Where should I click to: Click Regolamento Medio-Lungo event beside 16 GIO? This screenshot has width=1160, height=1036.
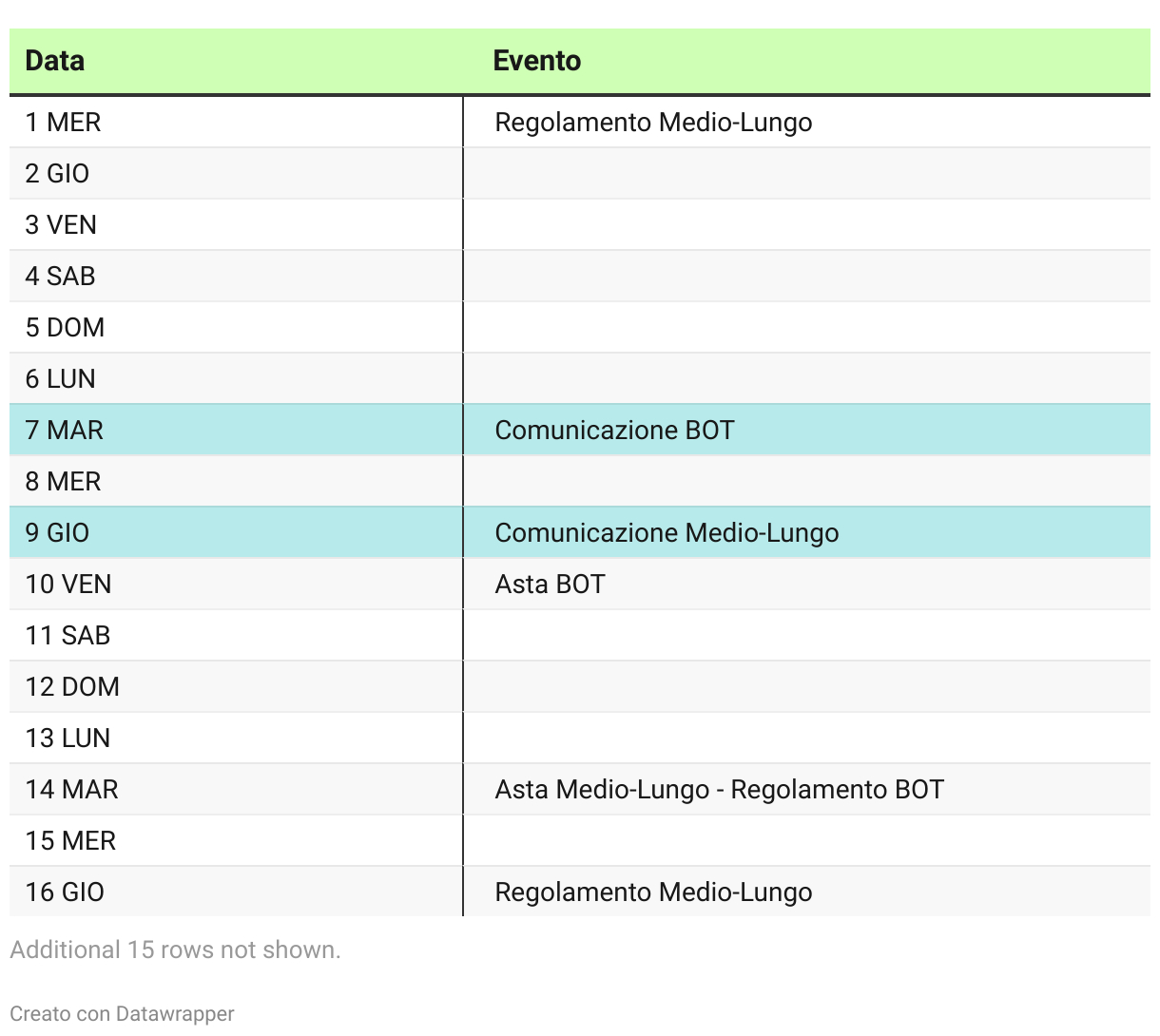[653, 892]
